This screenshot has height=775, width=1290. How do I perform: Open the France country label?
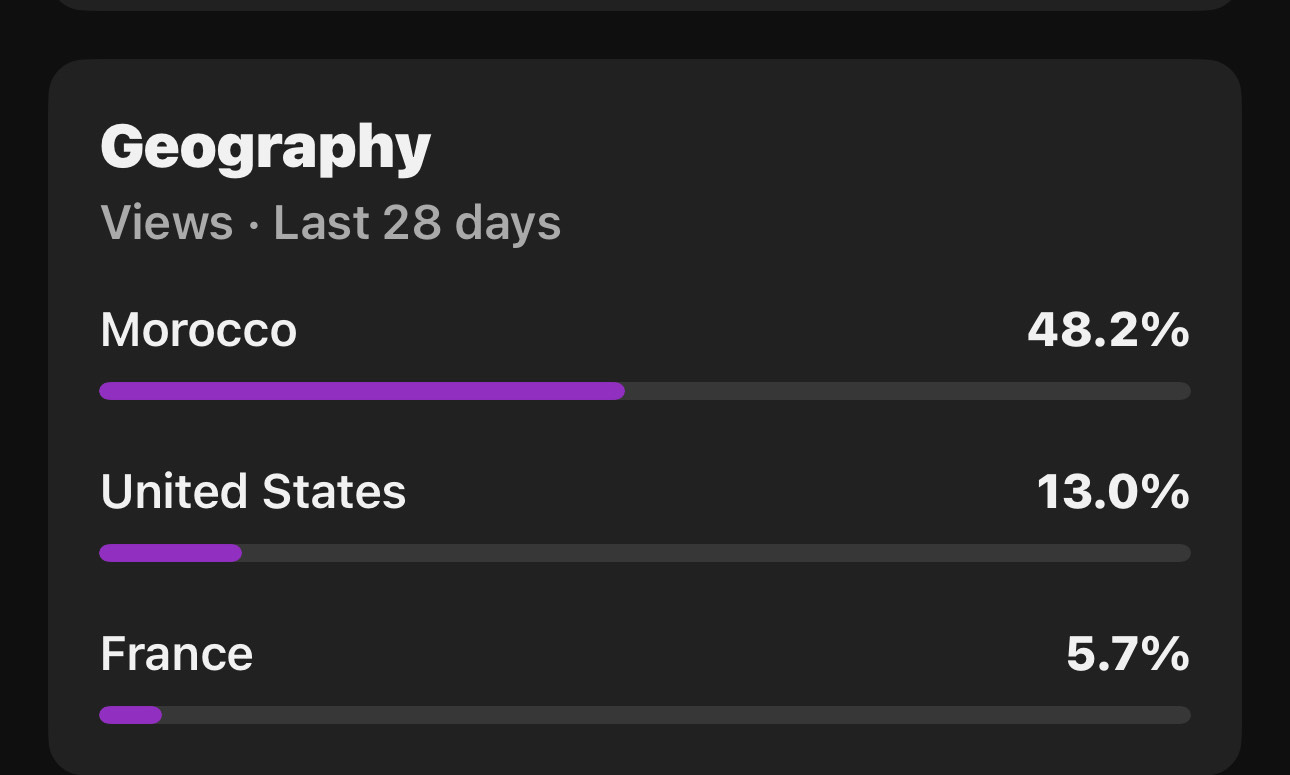click(176, 654)
